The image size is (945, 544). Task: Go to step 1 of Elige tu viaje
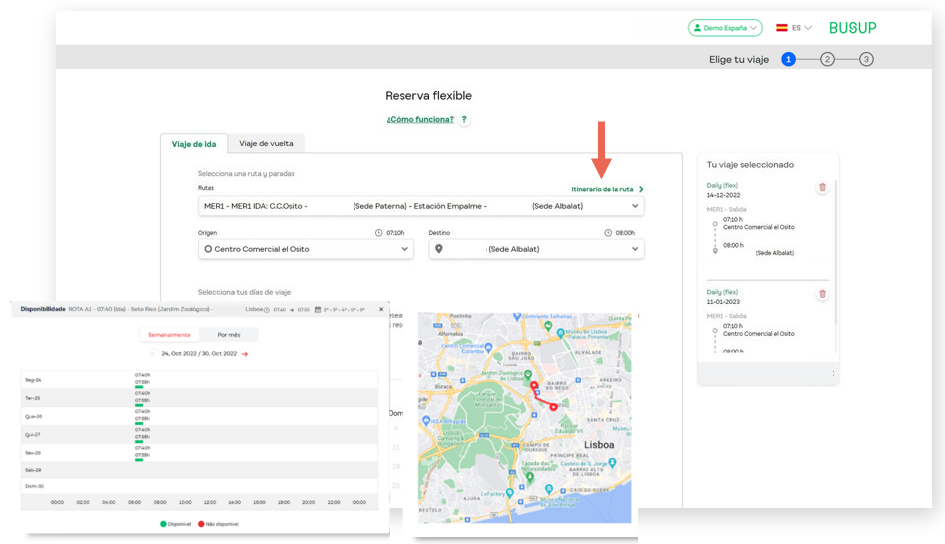click(788, 59)
